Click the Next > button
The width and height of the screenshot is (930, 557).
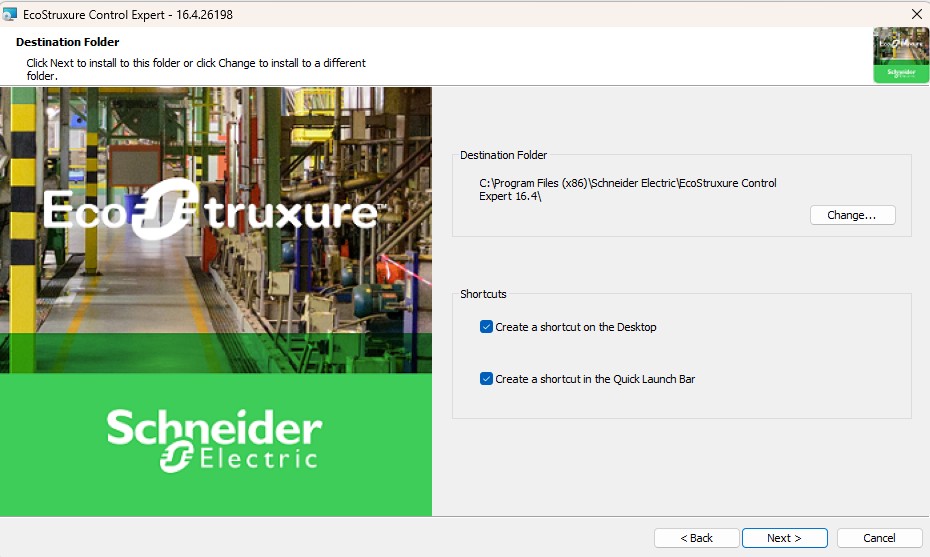point(785,538)
